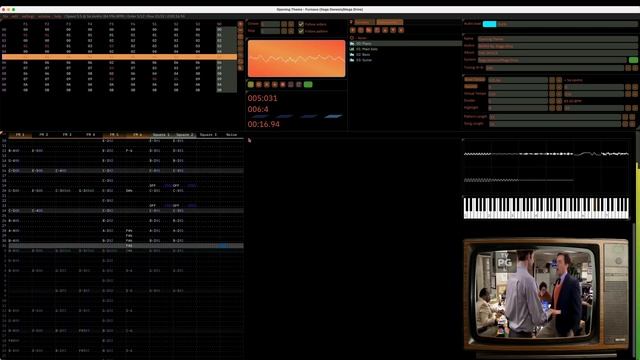Click the sixth grey transport control icon
The width and height of the screenshot is (640, 360).
(291, 84)
